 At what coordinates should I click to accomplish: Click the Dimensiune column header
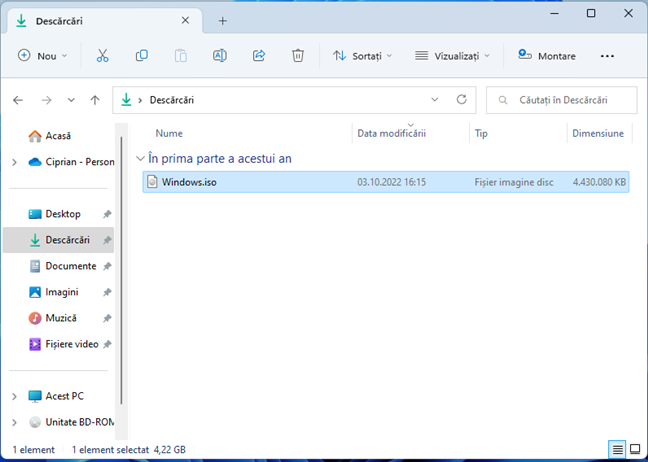[598, 133]
